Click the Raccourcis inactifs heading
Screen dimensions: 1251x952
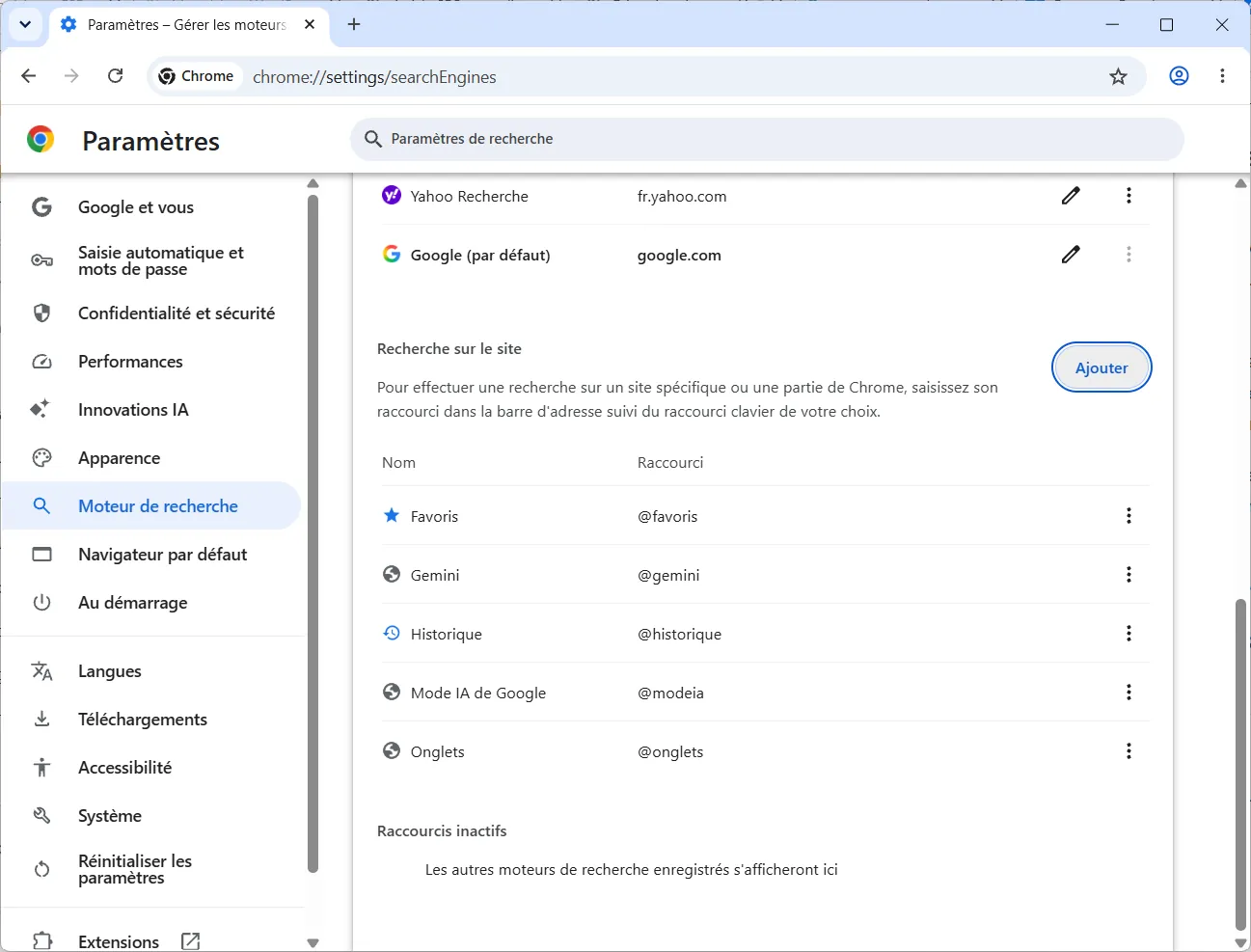(x=442, y=831)
